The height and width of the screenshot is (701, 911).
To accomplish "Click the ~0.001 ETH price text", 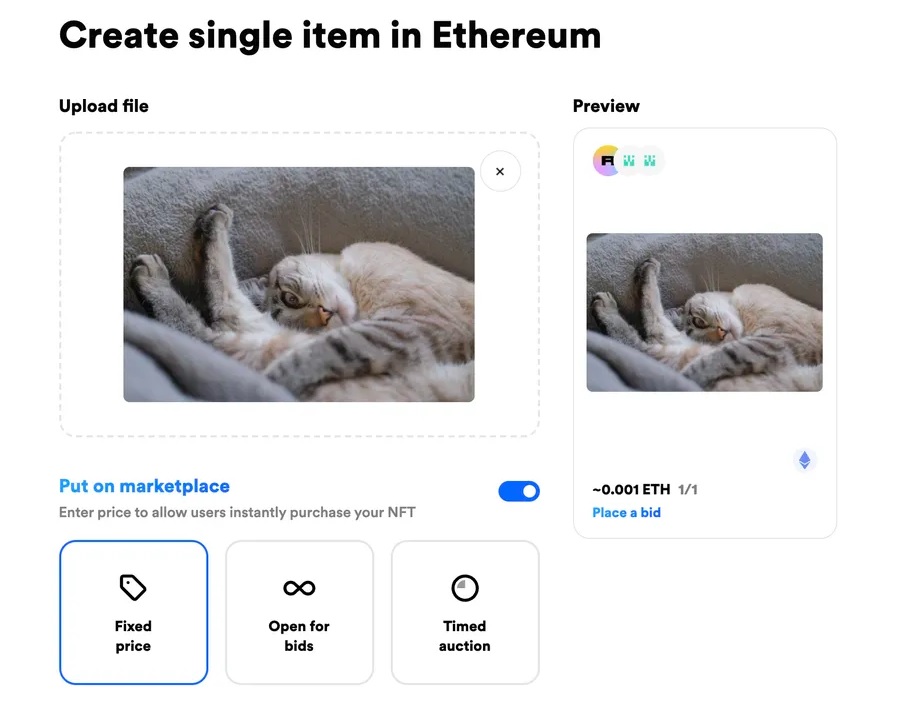I will tap(631, 490).
